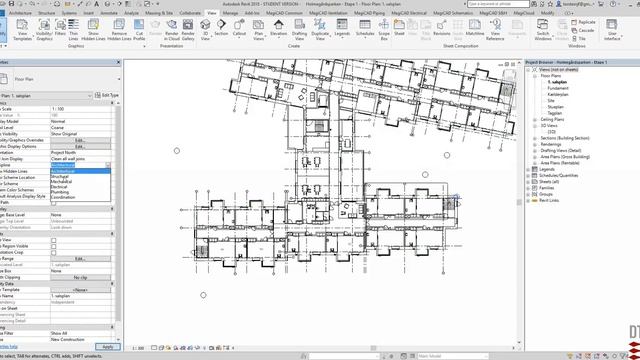Click Apply in the Properties panel
The height and width of the screenshot is (360, 640).
[108, 347]
